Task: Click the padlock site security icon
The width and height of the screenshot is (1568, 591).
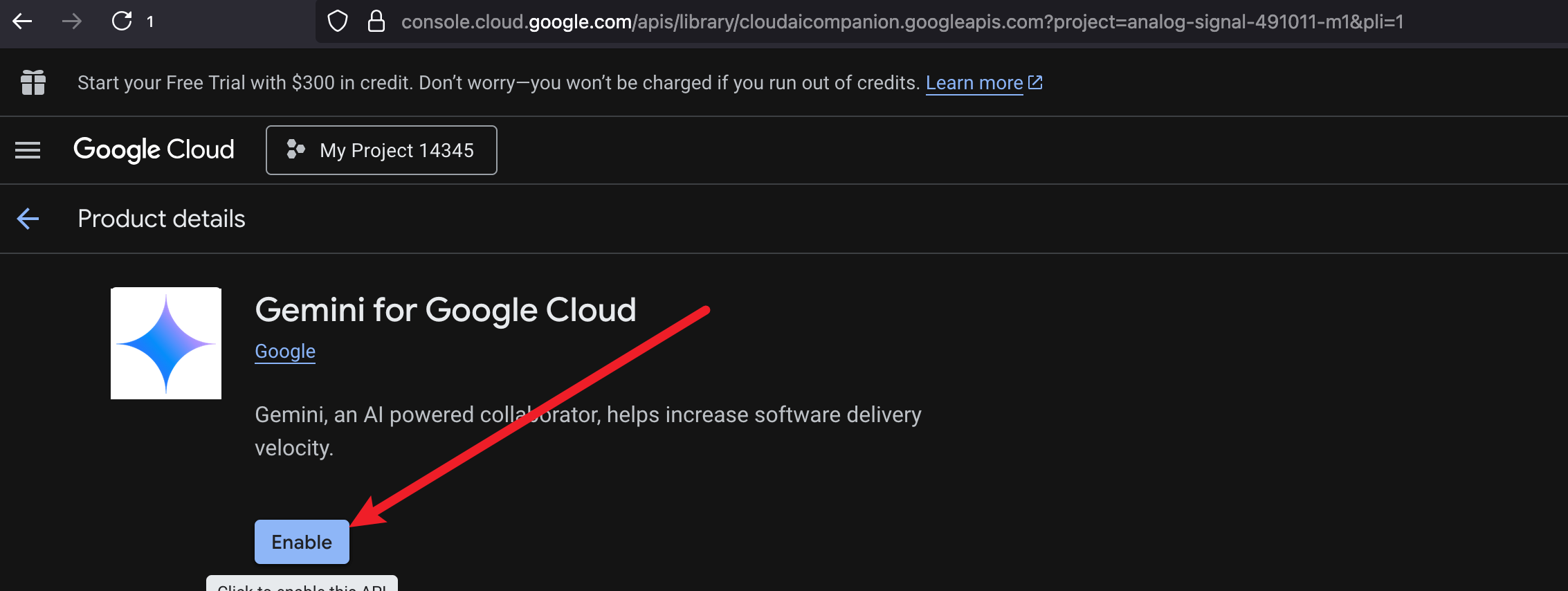Action: (x=376, y=21)
